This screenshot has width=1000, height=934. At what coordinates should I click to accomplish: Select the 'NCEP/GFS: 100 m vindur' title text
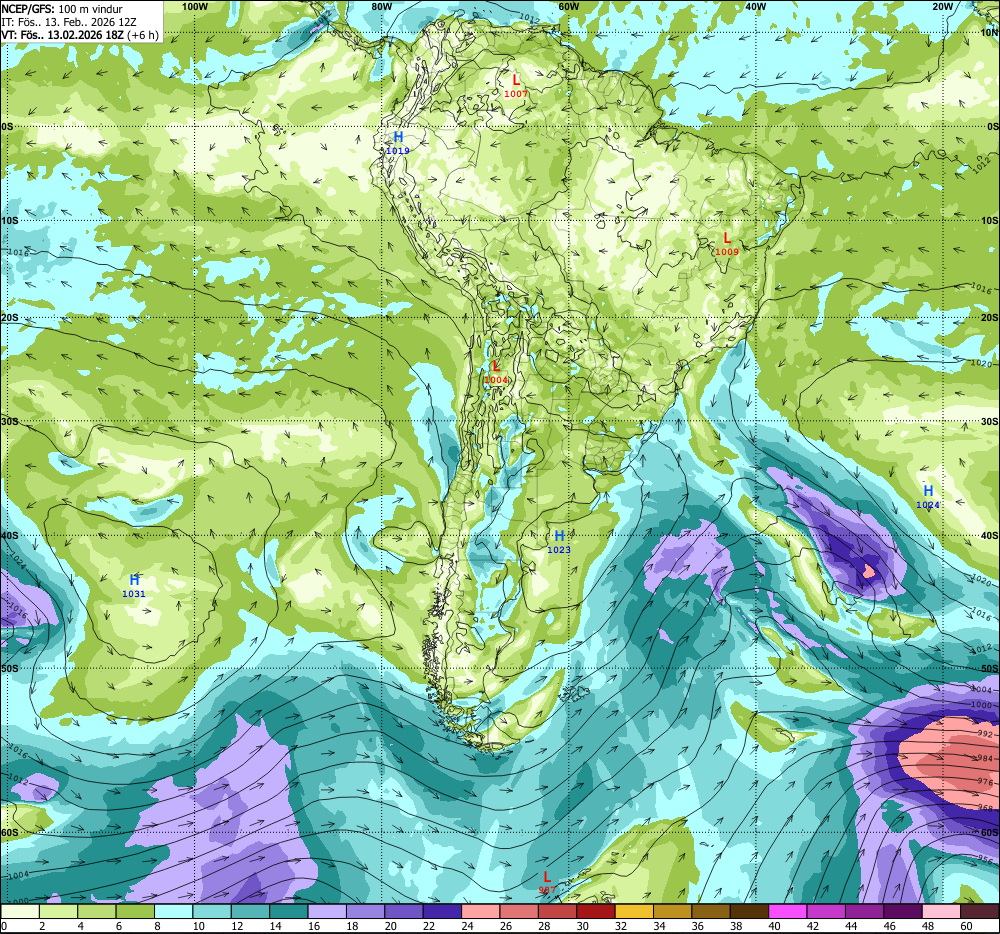pyautogui.click(x=62, y=9)
